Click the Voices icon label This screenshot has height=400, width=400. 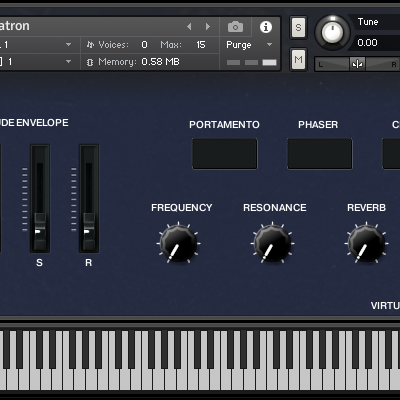(90, 45)
